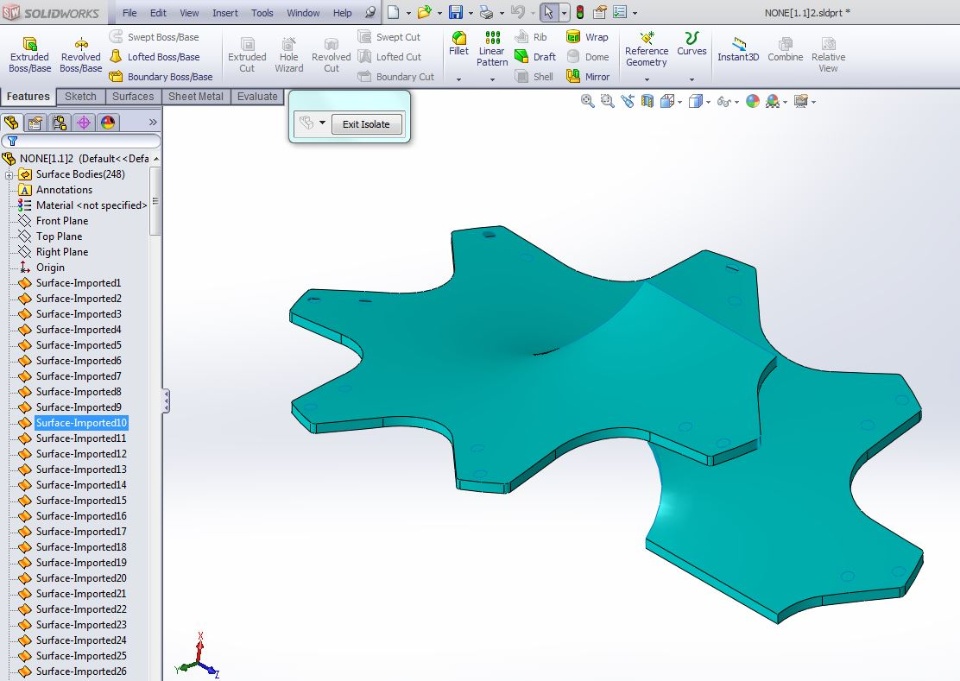The width and height of the screenshot is (960, 681).
Task: Open PropertyManager tab icon
Action: (35, 122)
